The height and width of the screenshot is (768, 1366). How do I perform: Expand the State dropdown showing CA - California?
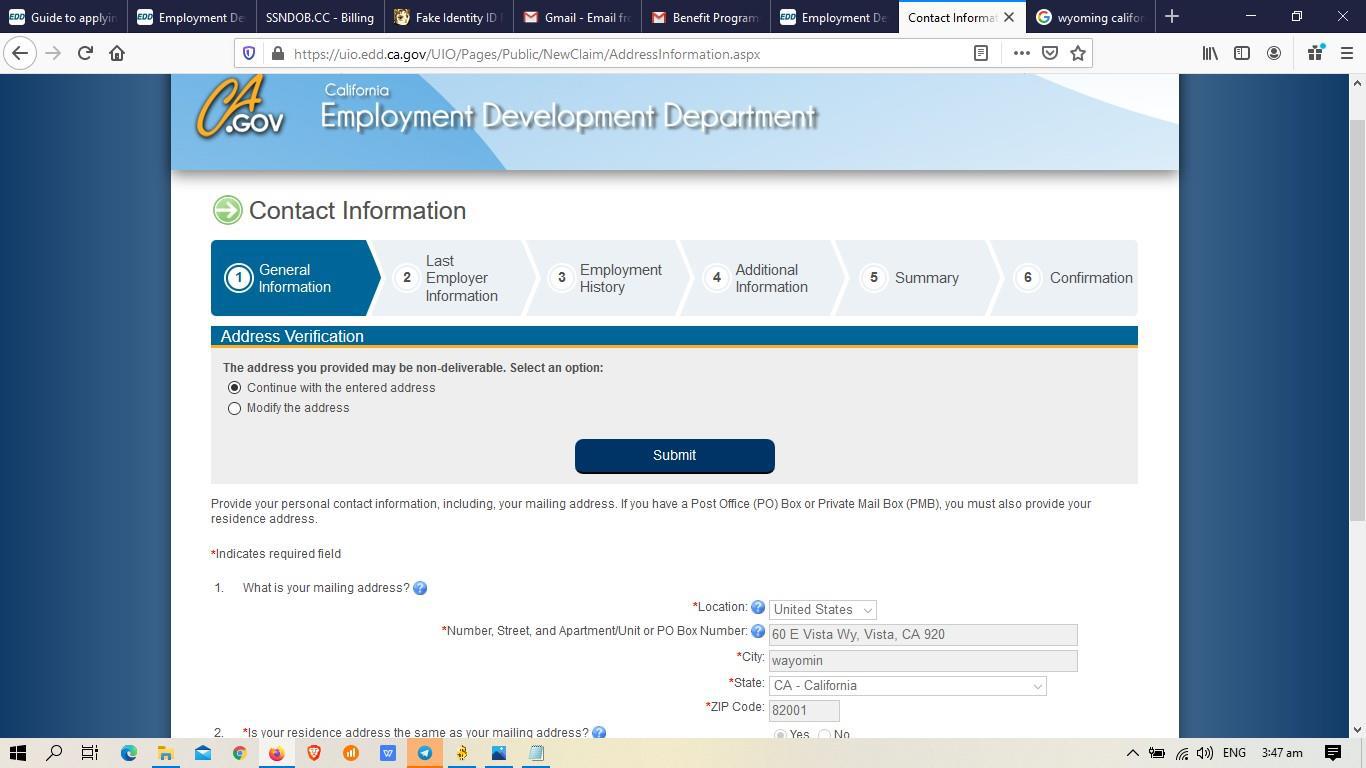click(x=907, y=686)
